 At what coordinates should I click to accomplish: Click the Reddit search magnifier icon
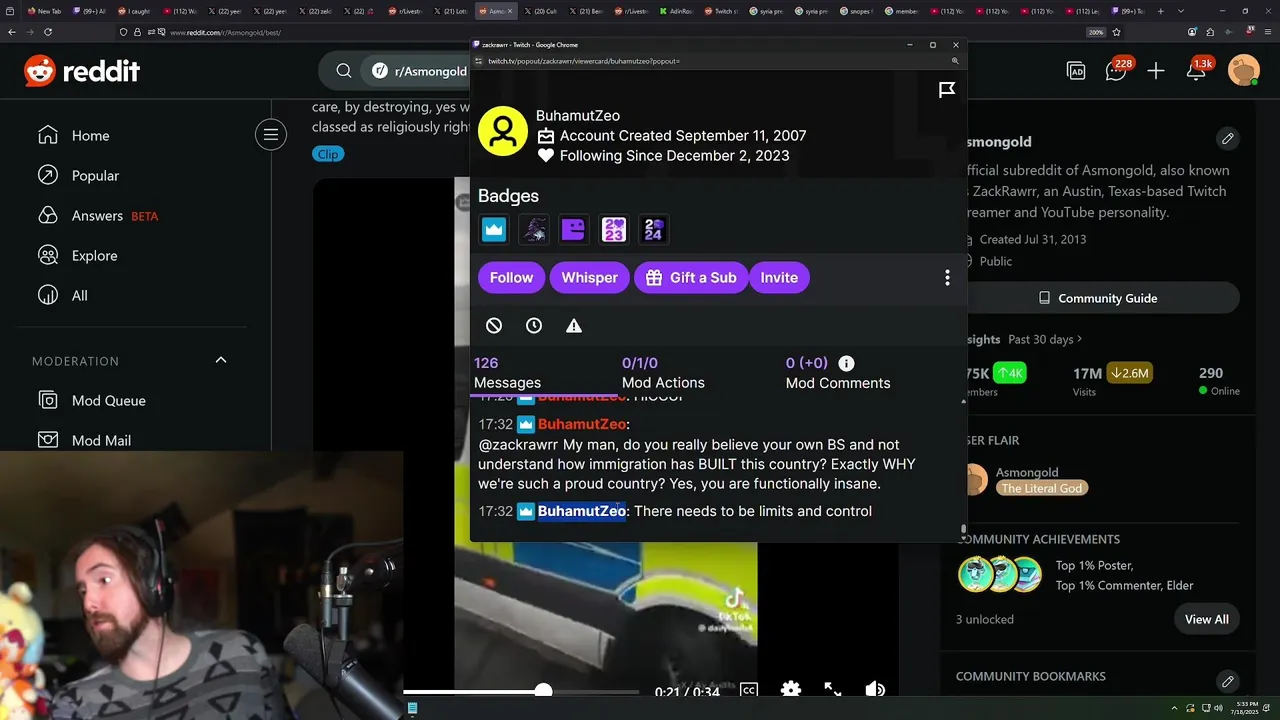point(344,71)
